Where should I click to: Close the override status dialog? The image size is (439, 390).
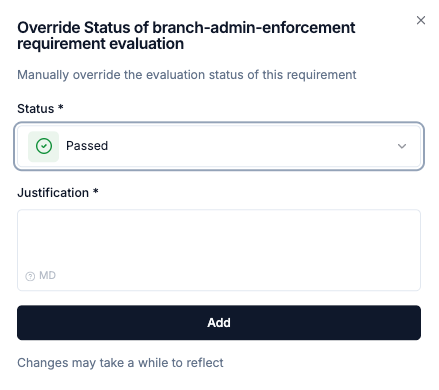click(421, 20)
